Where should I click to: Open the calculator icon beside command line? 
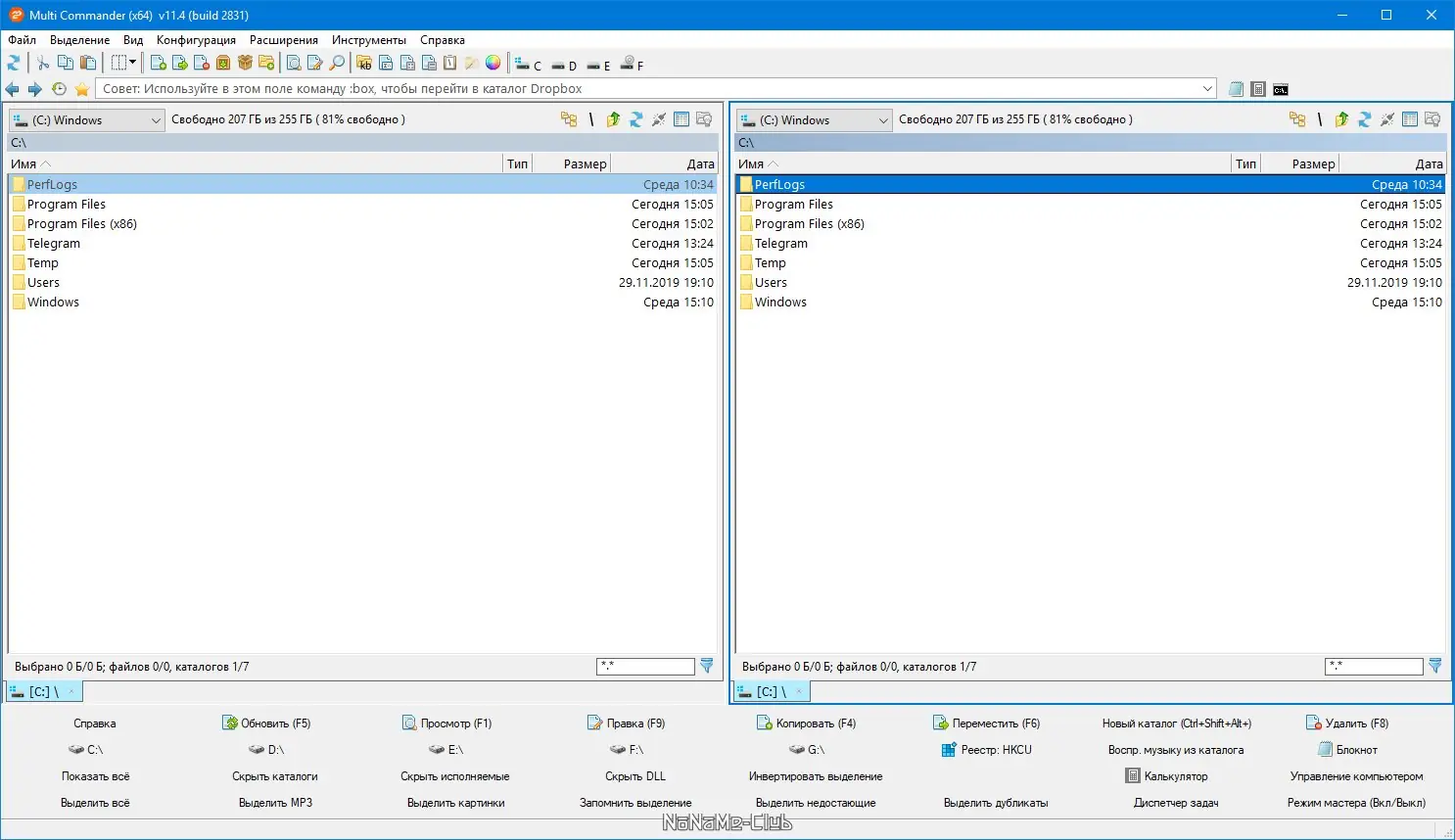point(1258,89)
